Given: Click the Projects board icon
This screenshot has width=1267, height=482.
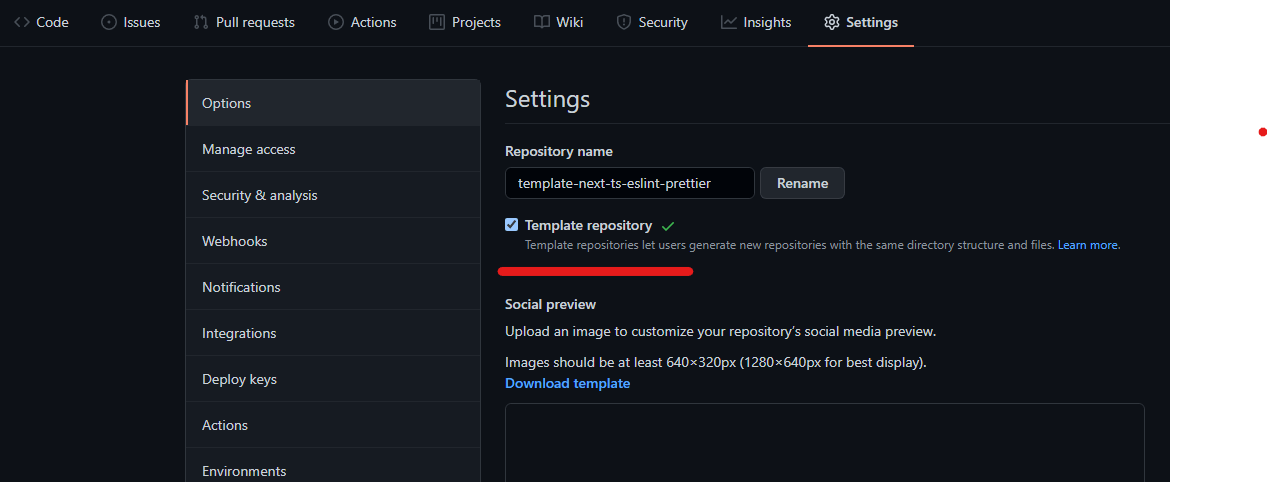Looking at the screenshot, I should click(437, 22).
